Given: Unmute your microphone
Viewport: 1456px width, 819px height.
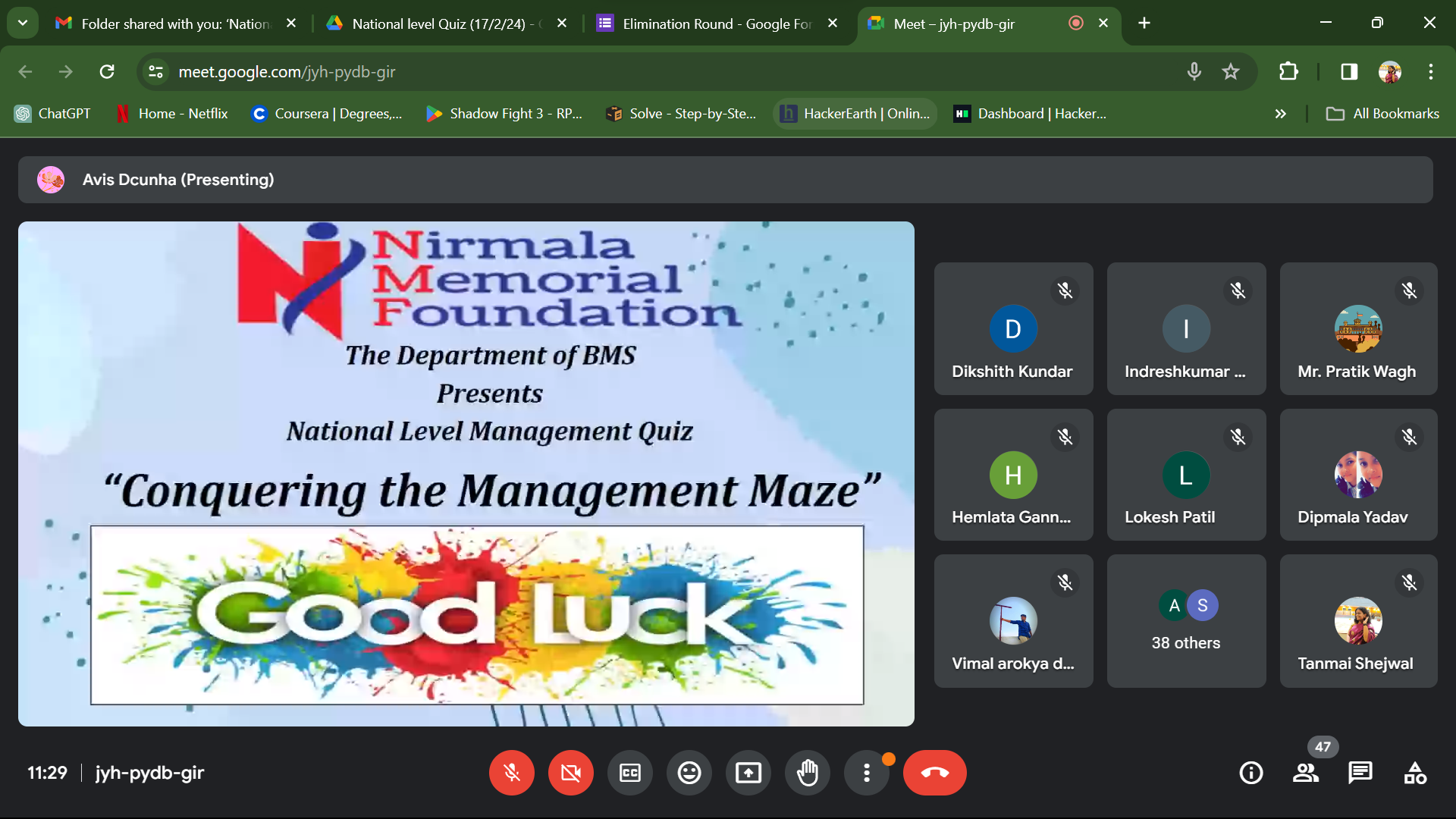Looking at the screenshot, I should (512, 773).
